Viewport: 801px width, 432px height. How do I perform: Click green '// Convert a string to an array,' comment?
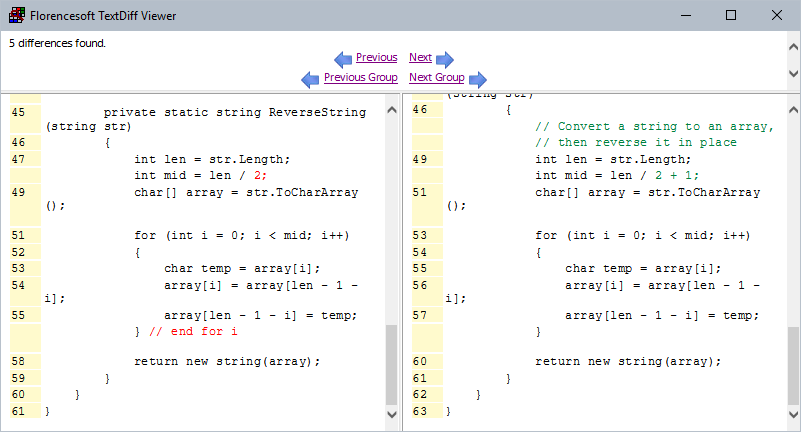click(654, 126)
